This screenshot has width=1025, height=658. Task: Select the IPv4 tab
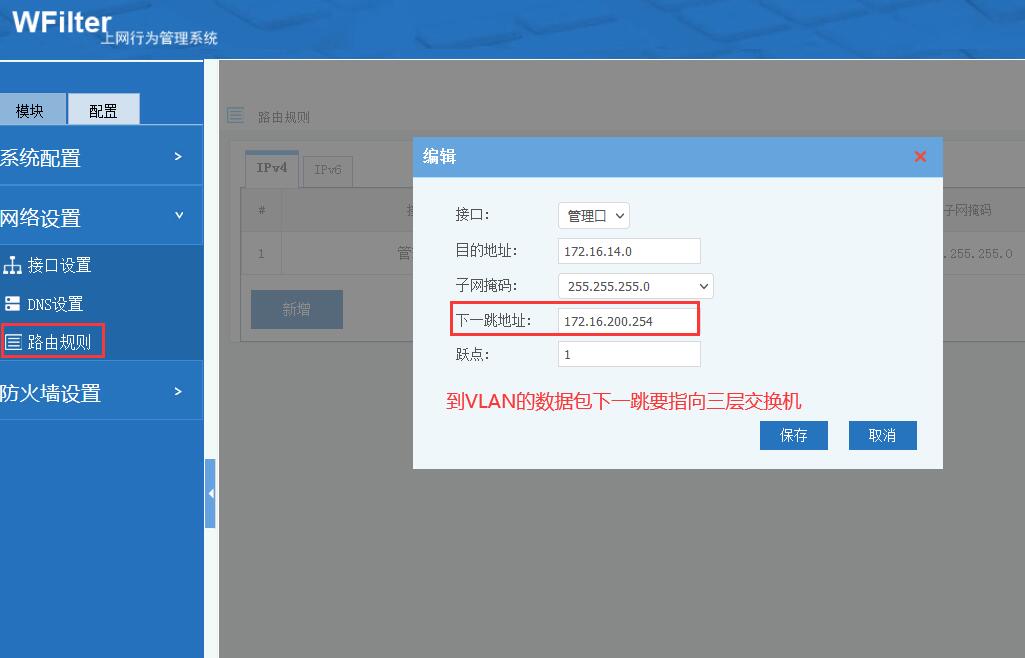pyautogui.click(x=272, y=169)
